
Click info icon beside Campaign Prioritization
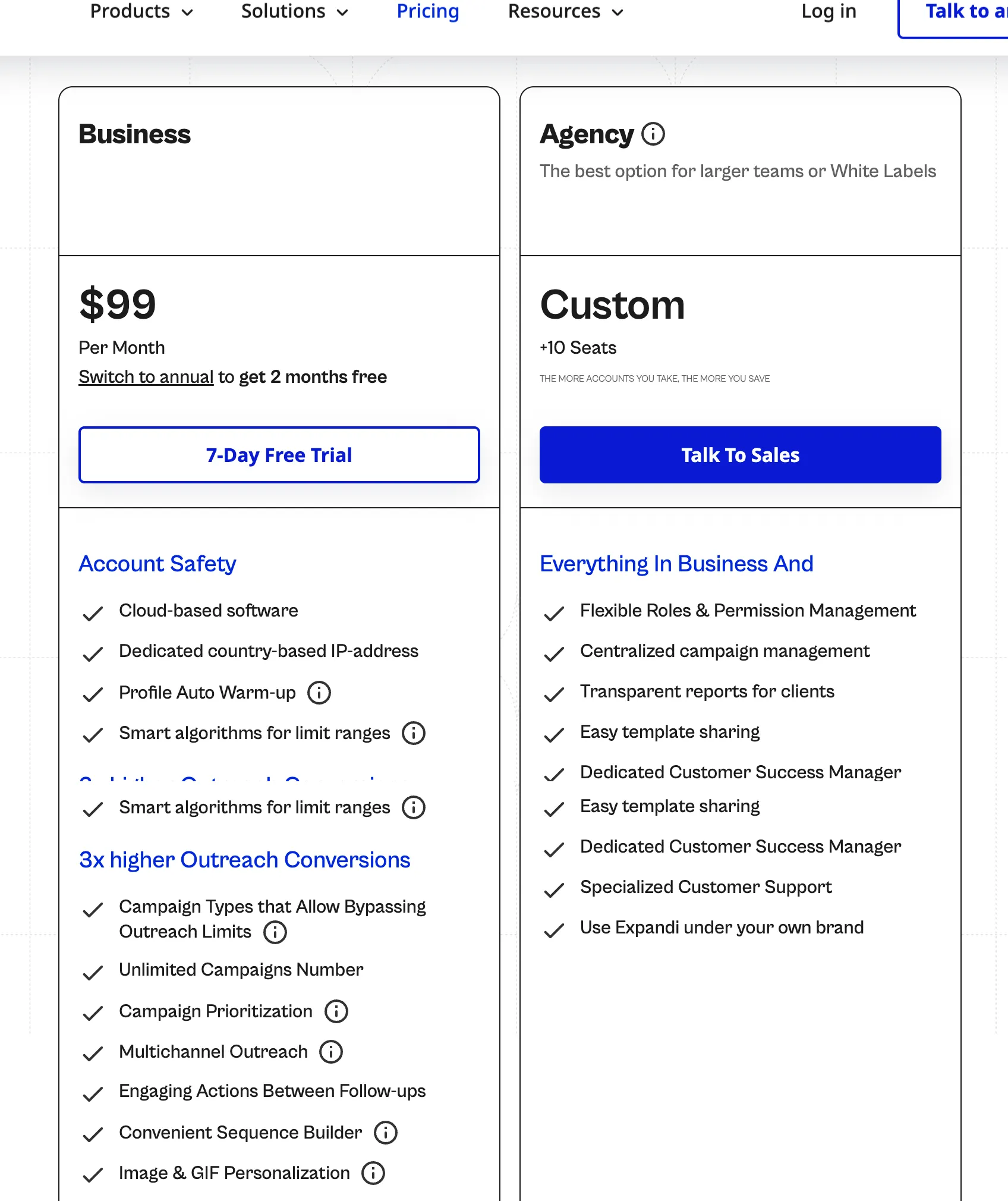pos(336,1011)
